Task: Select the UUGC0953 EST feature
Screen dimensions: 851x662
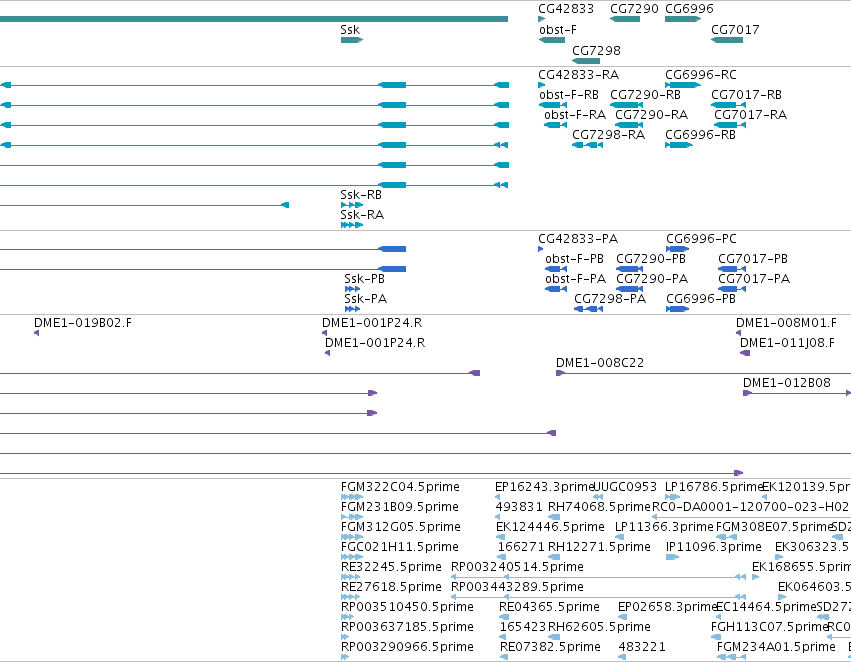Action: click(598, 497)
